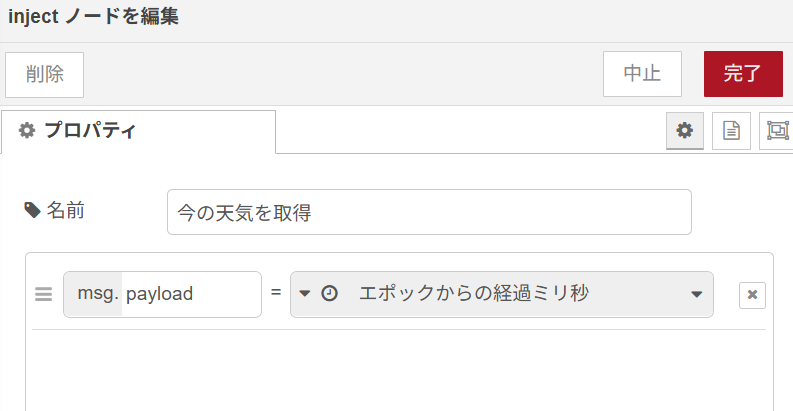Click the gear icon in プロパティ tab
This screenshot has width=793, height=411.
[27, 130]
